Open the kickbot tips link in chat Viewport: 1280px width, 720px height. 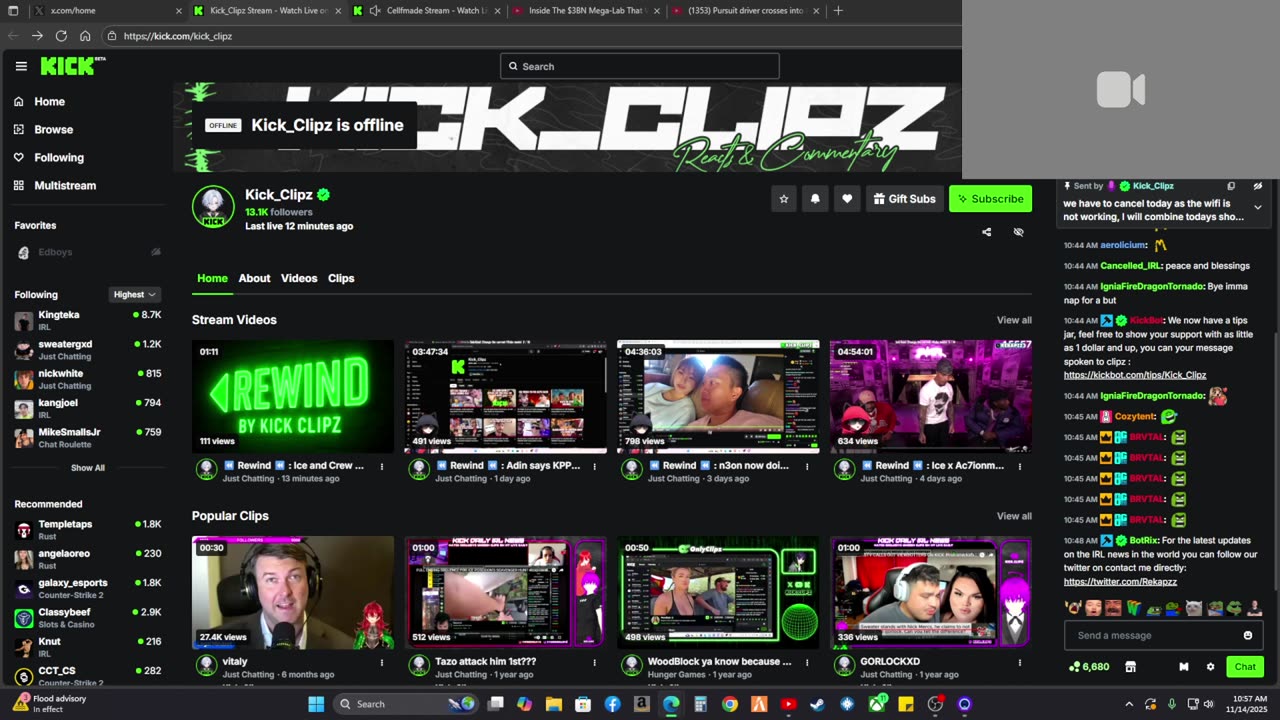(1135, 375)
